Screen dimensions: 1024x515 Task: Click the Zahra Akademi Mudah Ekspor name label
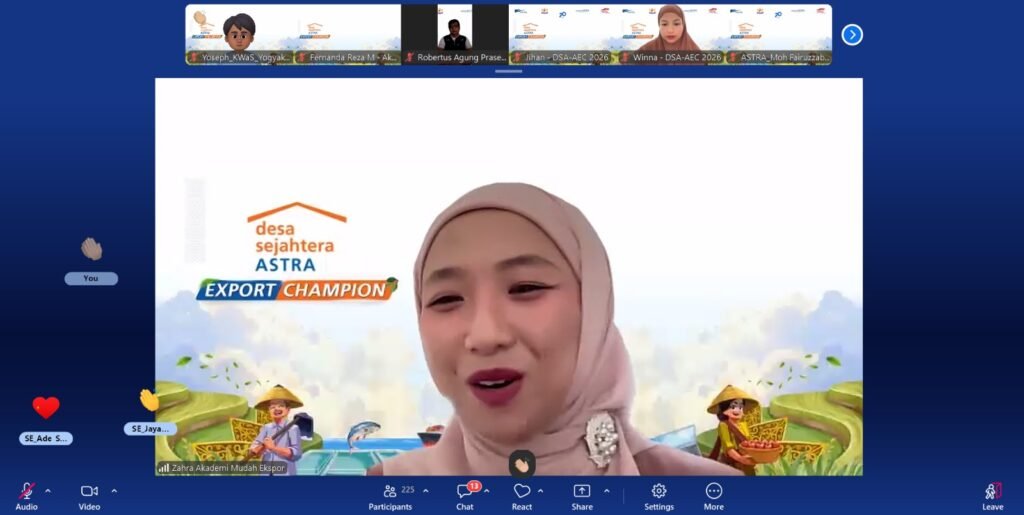(228, 468)
